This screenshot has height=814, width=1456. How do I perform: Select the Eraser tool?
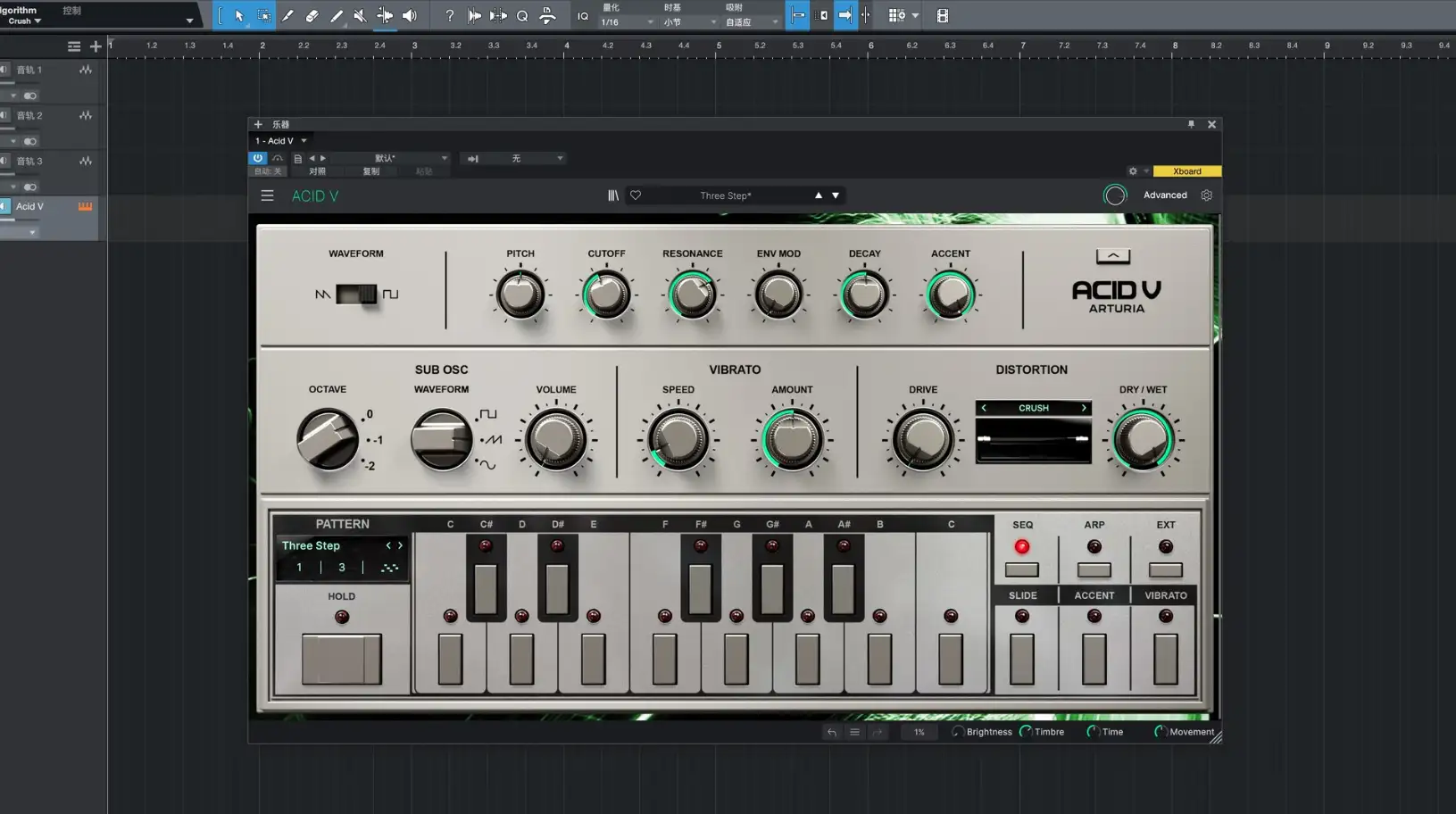click(x=312, y=15)
